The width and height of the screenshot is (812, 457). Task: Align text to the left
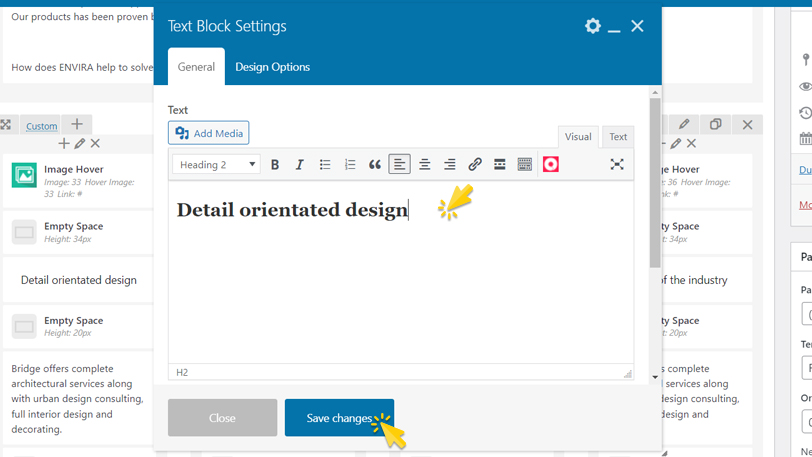[400, 165]
